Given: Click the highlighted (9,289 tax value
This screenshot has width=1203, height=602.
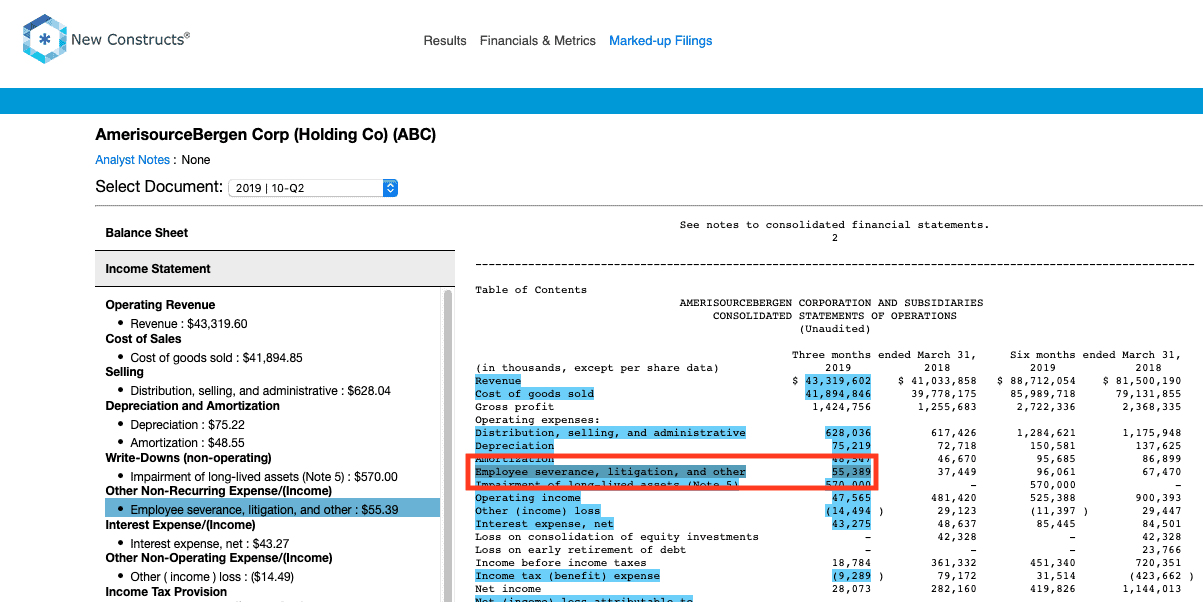Looking at the screenshot, I should [852, 576].
